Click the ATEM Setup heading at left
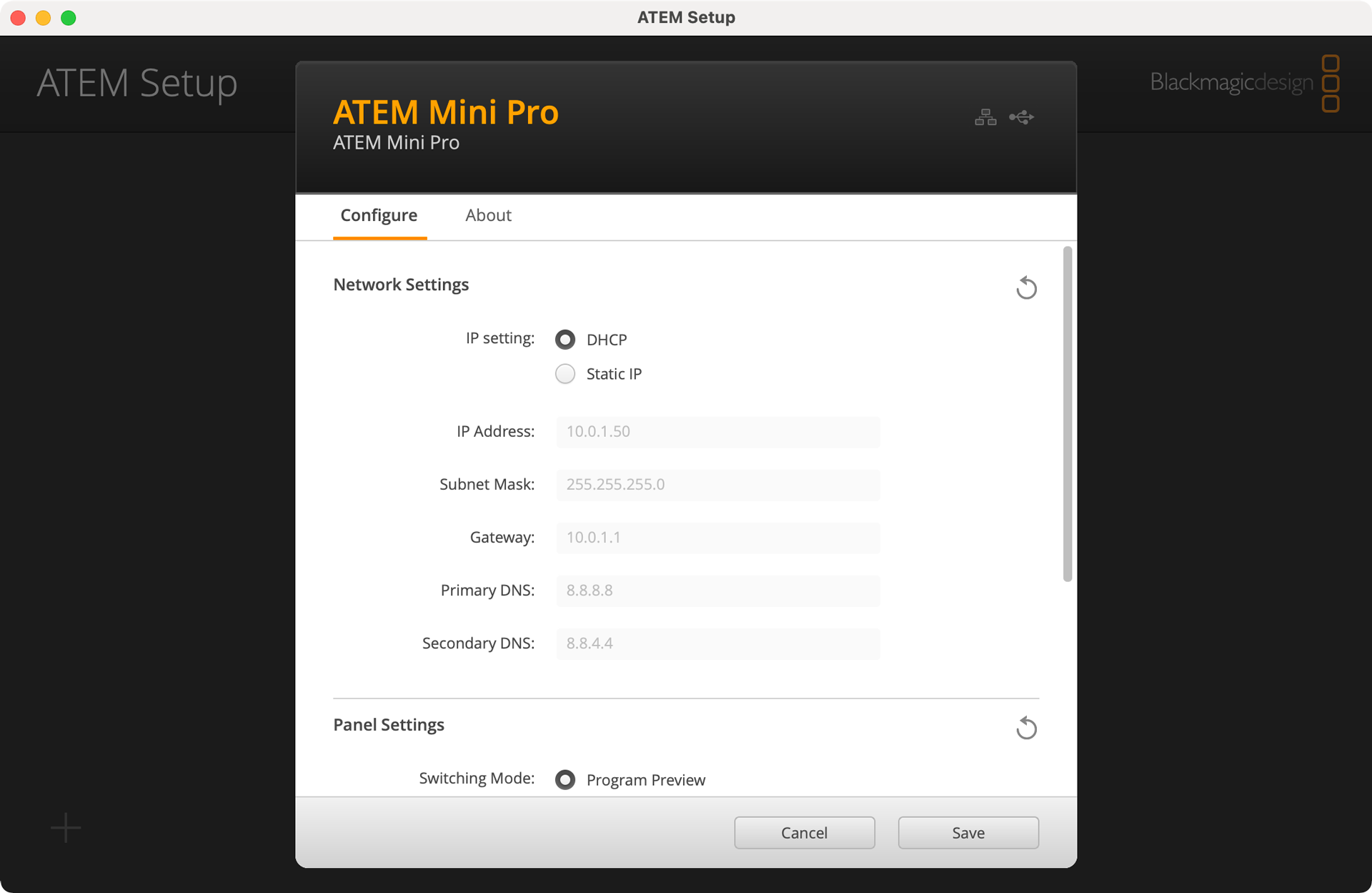This screenshot has height=893, width=1372. point(137,83)
